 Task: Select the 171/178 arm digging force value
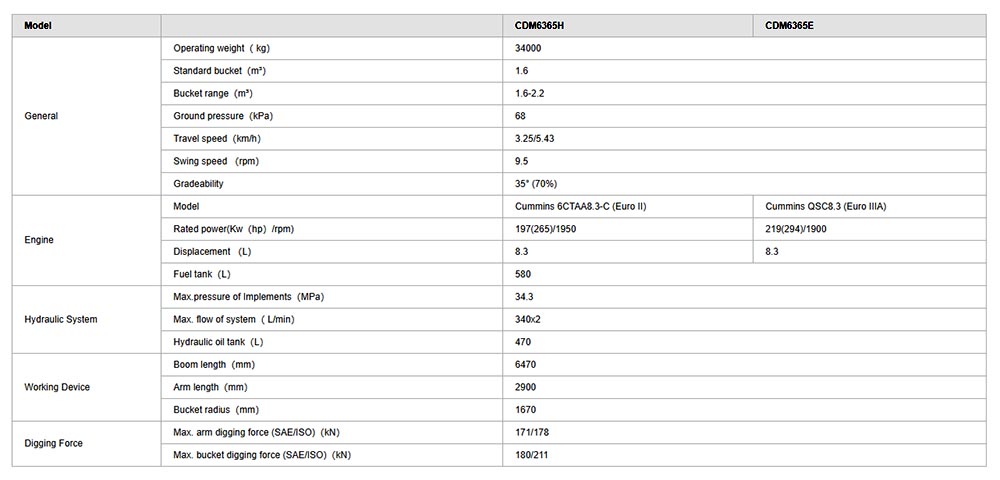click(x=530, y=432)
